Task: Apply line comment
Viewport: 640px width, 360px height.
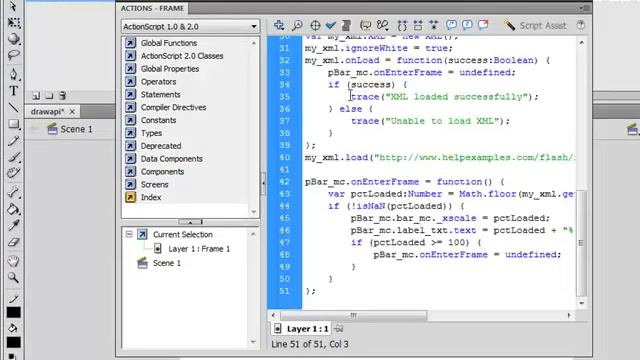Action: click(467, 25)
